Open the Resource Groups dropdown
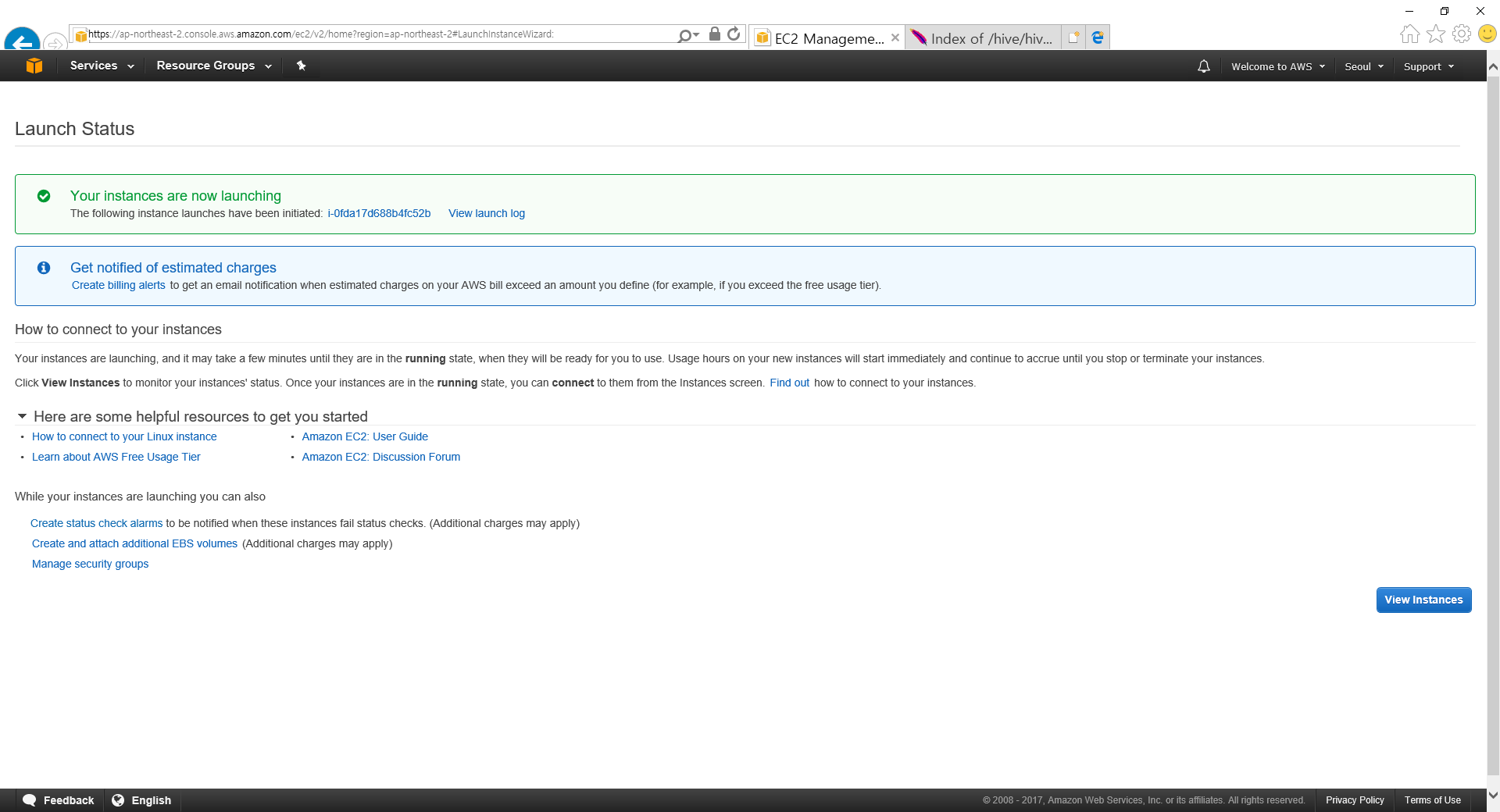Viewport: 1500px width, 812px height. click(x=214, y=66)
